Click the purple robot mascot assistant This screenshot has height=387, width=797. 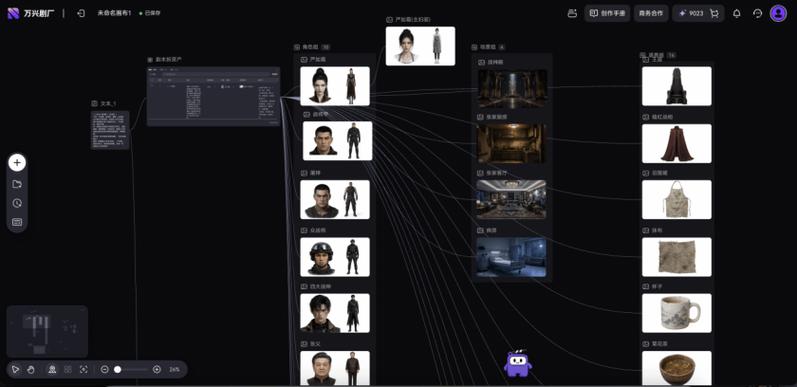coord(518,363)
